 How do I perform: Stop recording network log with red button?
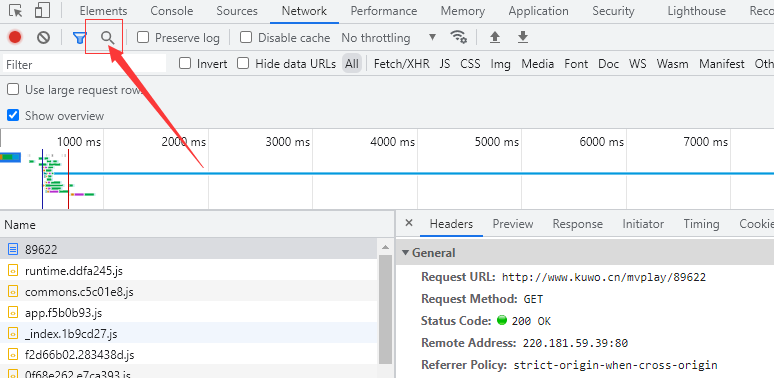click(x=15, y=38)
